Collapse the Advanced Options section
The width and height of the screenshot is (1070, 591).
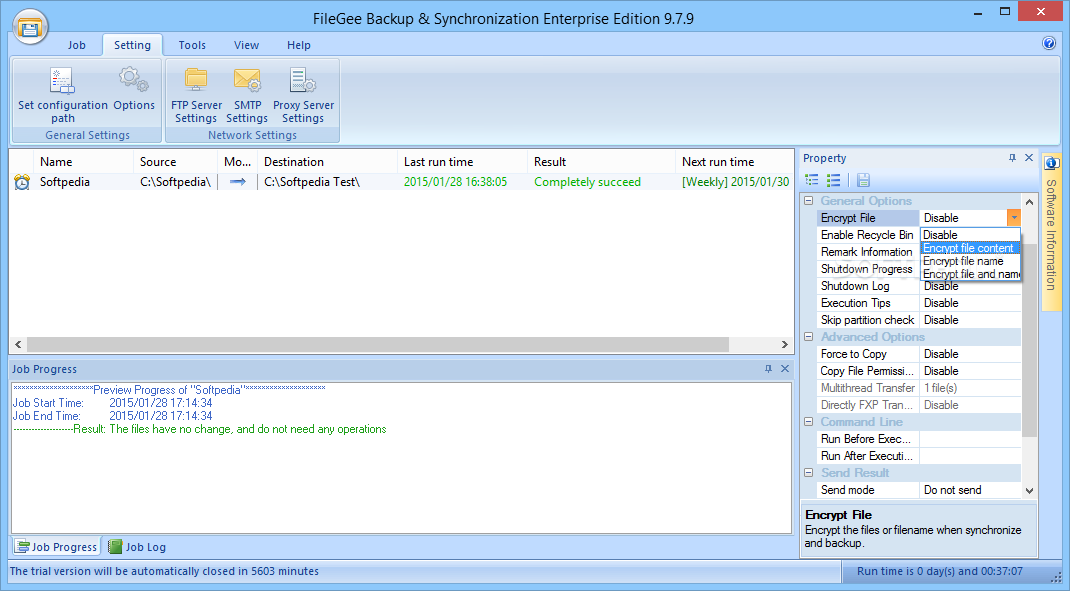click(x=809, y=336)
